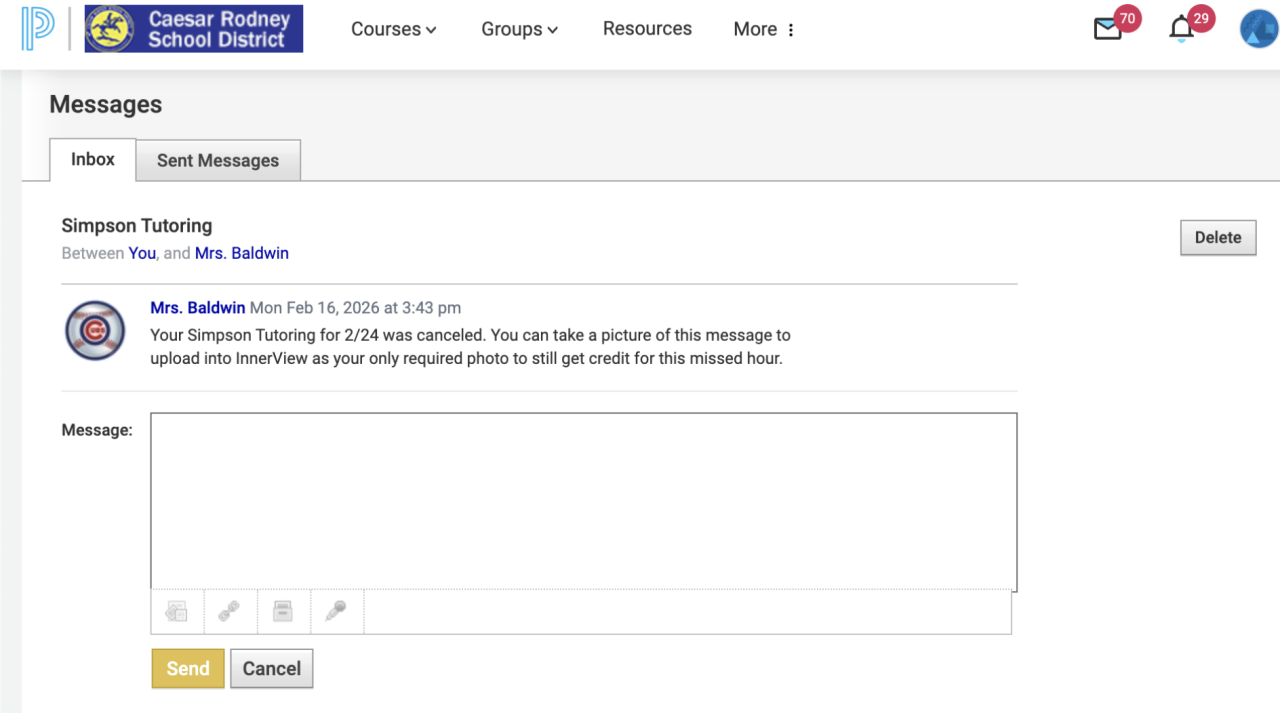Open the user profile avatar
The width and height of the screenshot is (1280, 713).
1258,29
